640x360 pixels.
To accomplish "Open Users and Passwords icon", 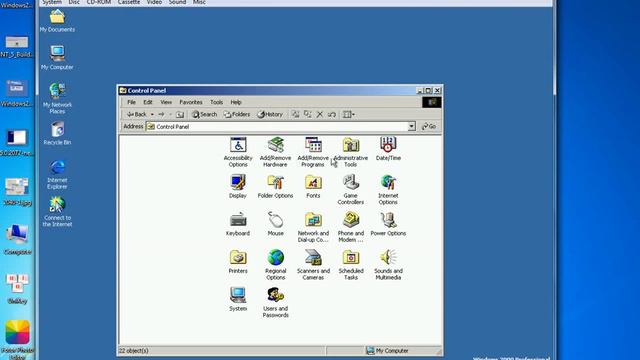I will click(x=276, y=302).
